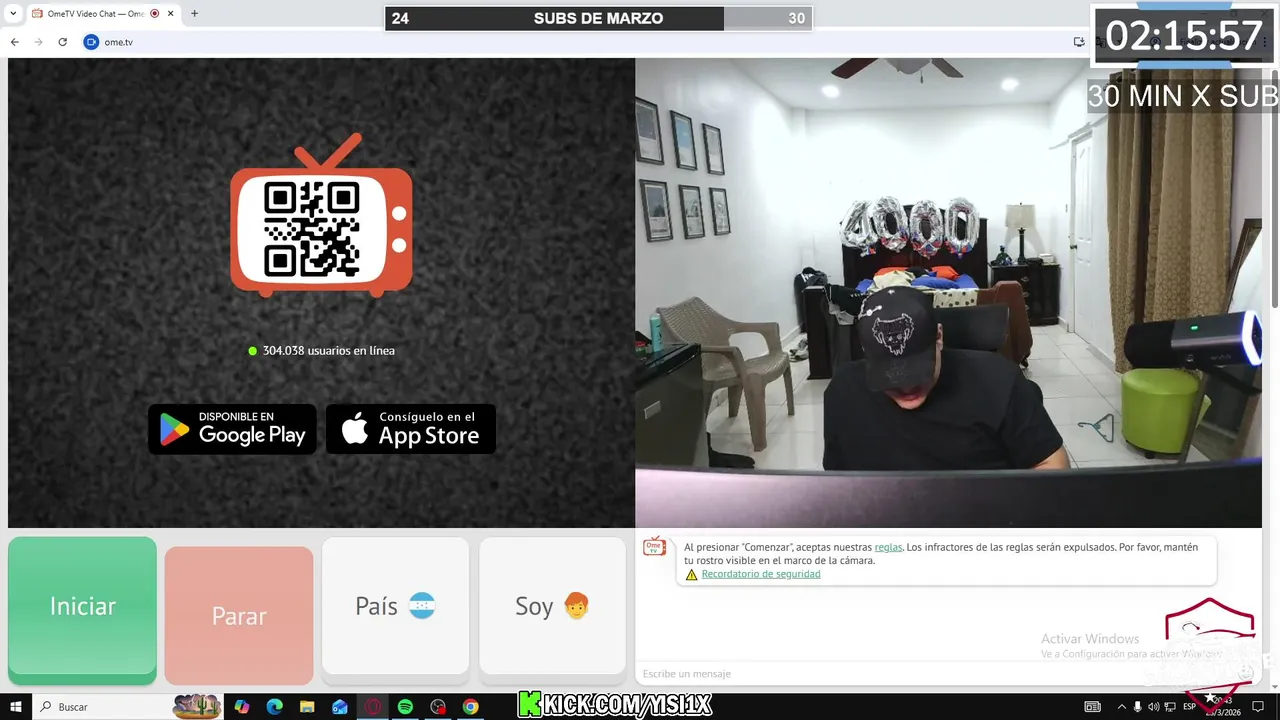Open the OBS recording app in taskbar

438,707
